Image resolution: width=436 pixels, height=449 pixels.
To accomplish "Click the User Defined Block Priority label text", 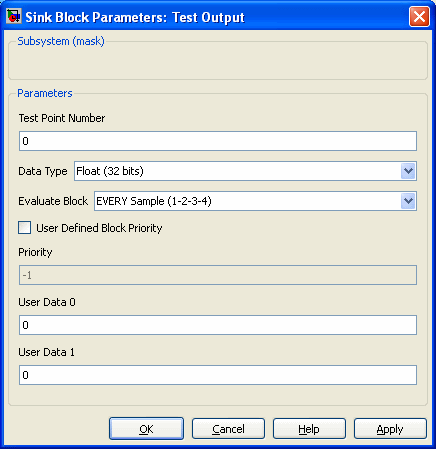I will pos(99,228).
